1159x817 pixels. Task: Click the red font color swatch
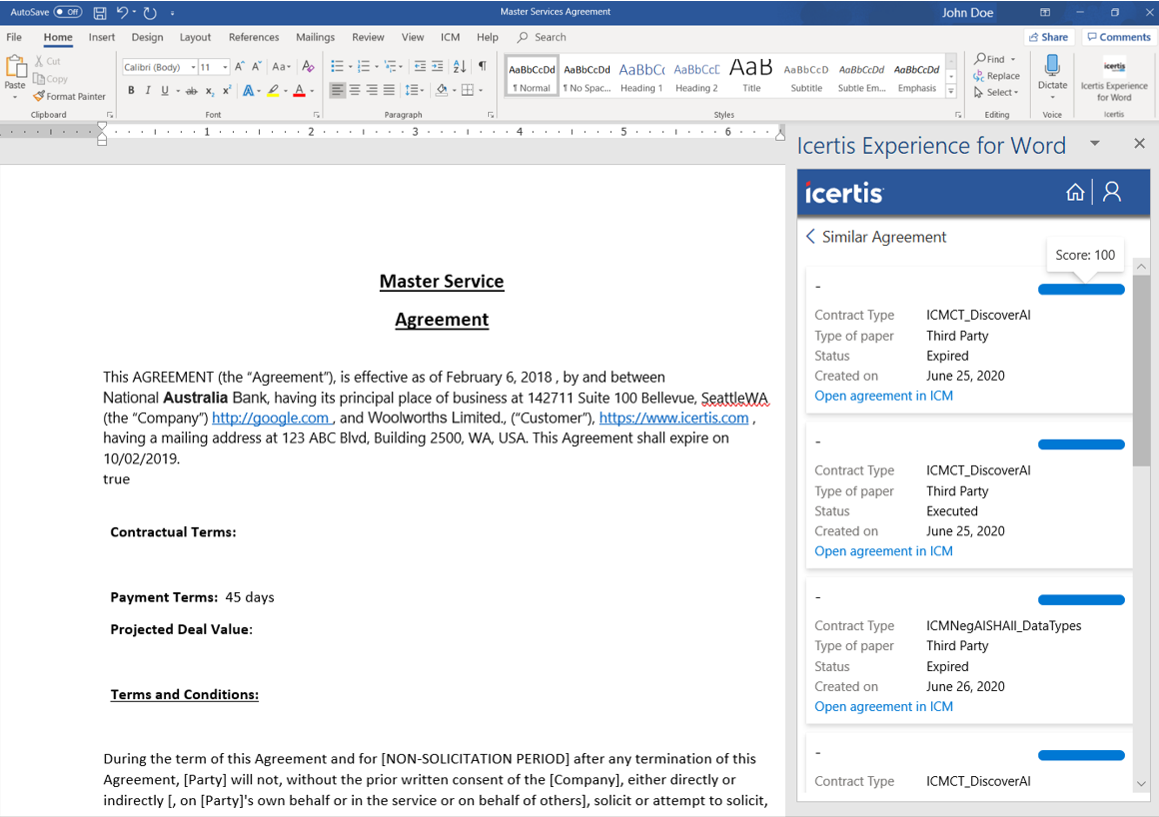point(299,91)
